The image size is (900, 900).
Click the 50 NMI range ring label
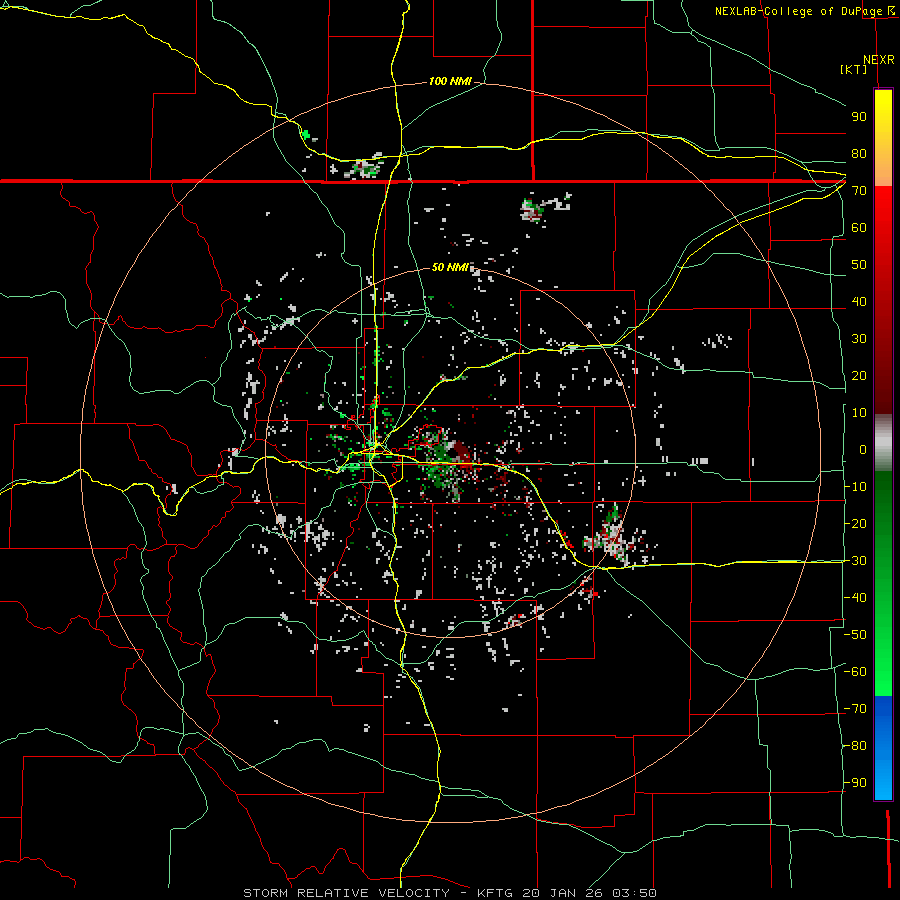(x=450, y=267)
